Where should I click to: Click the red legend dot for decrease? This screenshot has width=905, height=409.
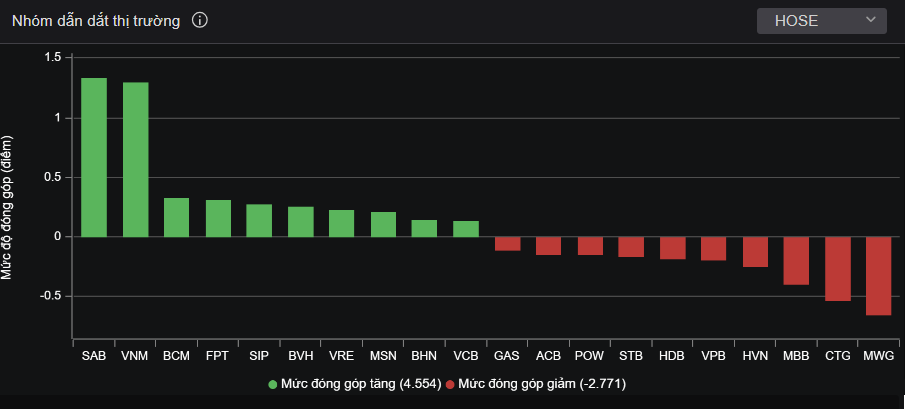(x=450, y=384)
